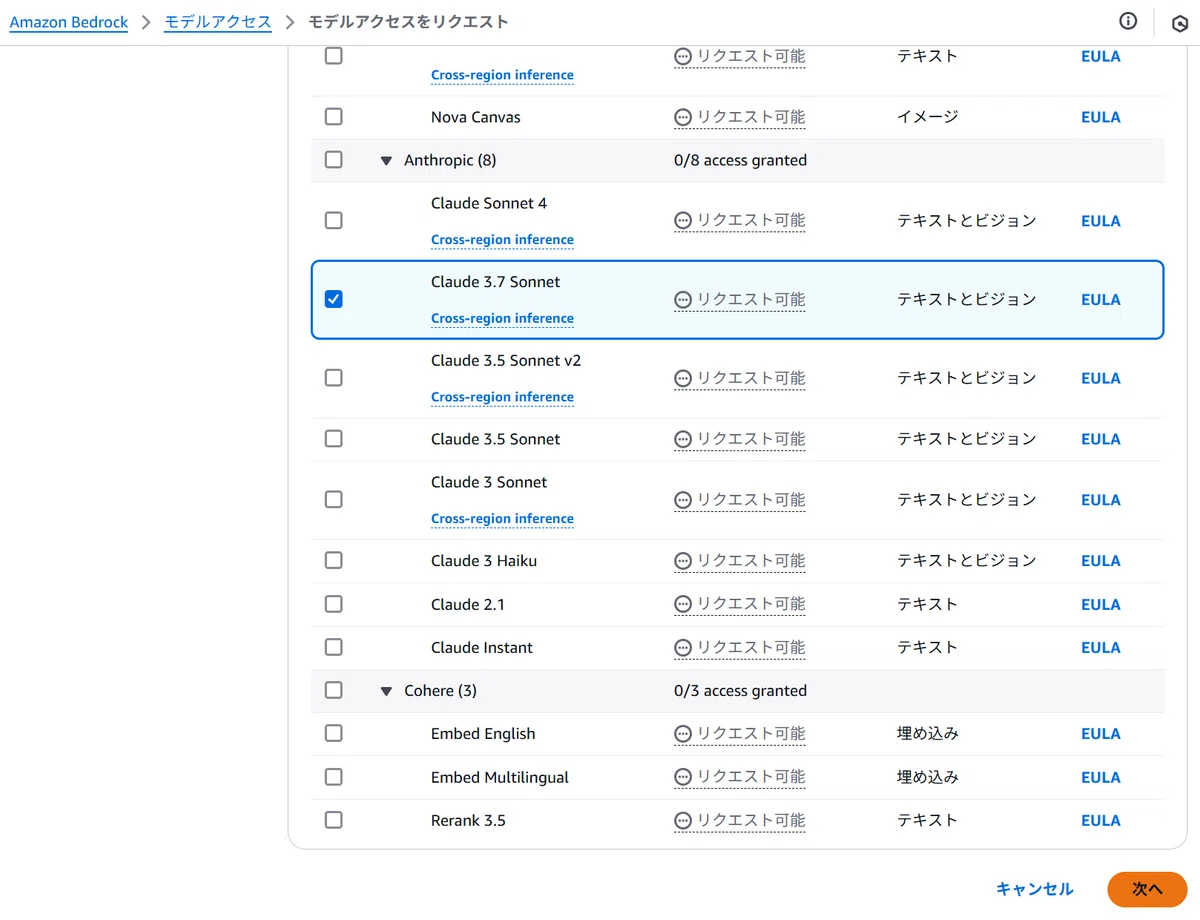Click the orange 次へ button

click(1147, 889)
